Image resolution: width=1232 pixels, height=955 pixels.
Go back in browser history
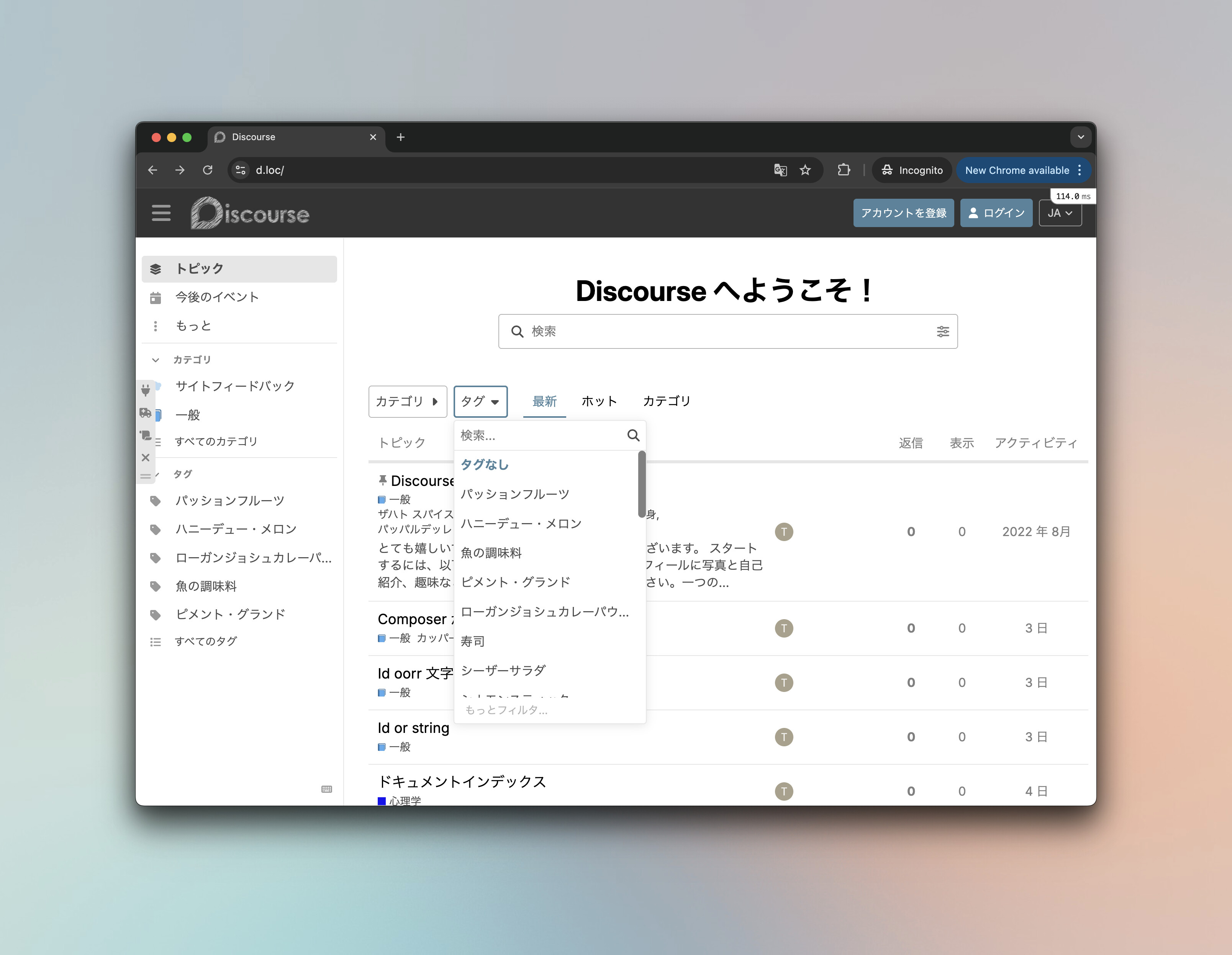point(152,170)
